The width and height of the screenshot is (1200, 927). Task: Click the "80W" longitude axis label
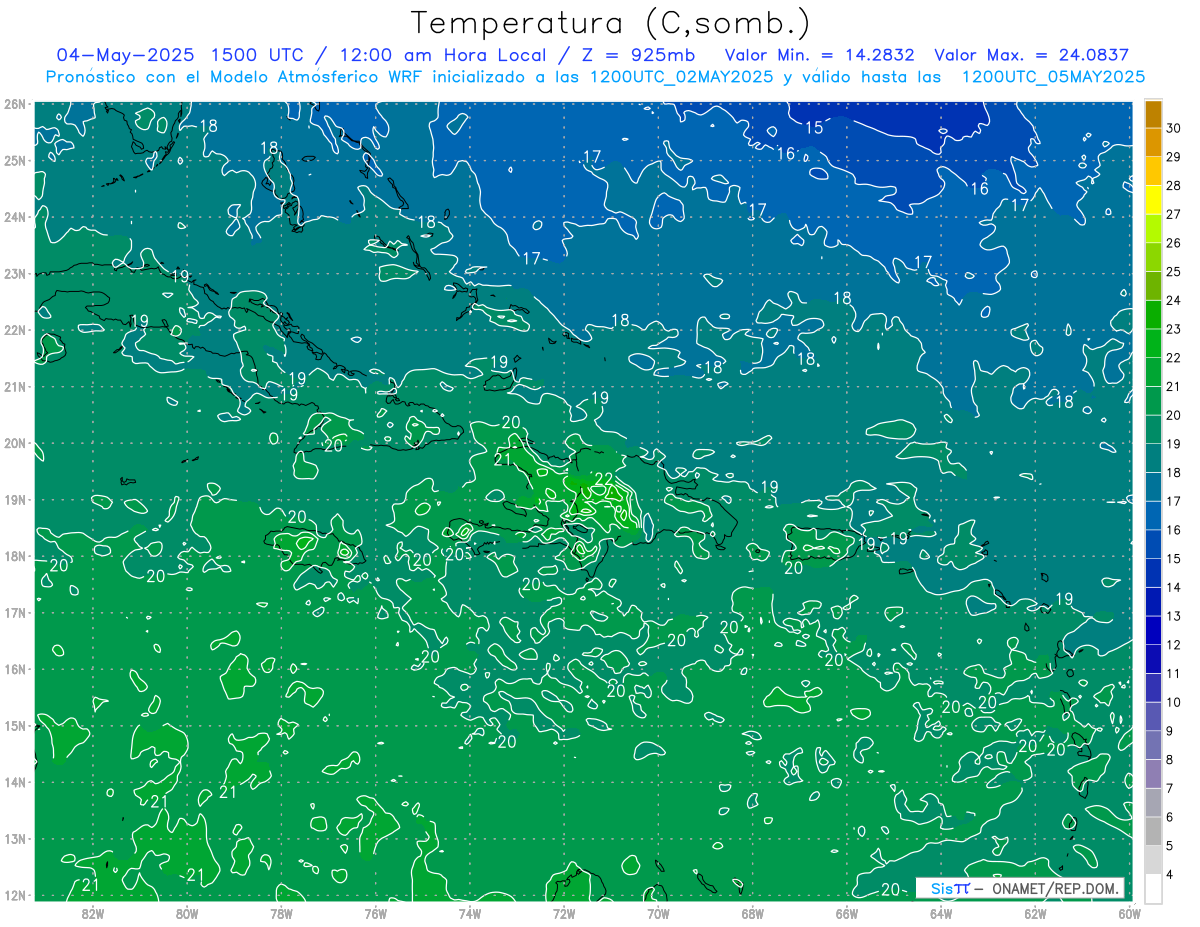pos(187,912)
